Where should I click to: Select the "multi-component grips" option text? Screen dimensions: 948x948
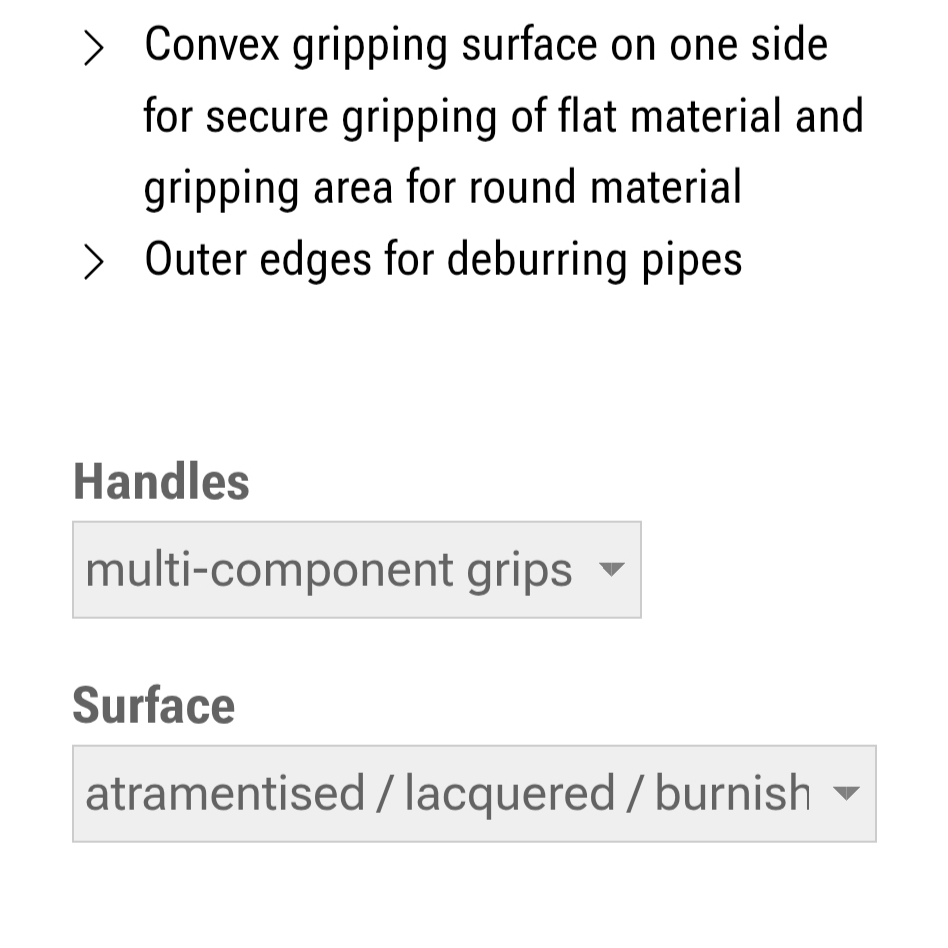tap(328, 570)
